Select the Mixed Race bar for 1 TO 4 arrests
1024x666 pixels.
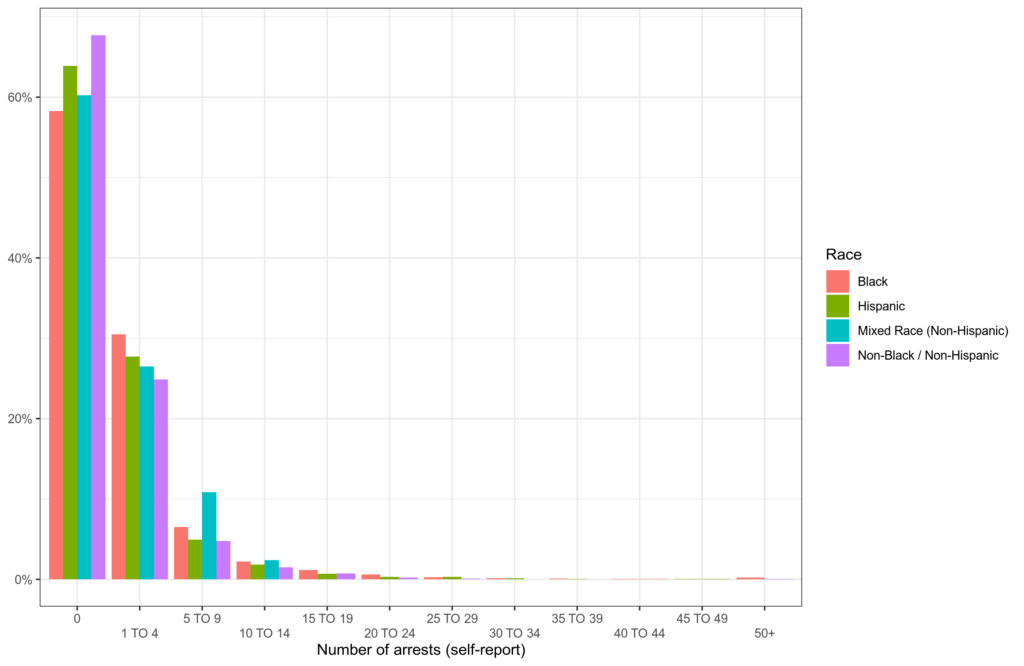(x=147, y=473)
